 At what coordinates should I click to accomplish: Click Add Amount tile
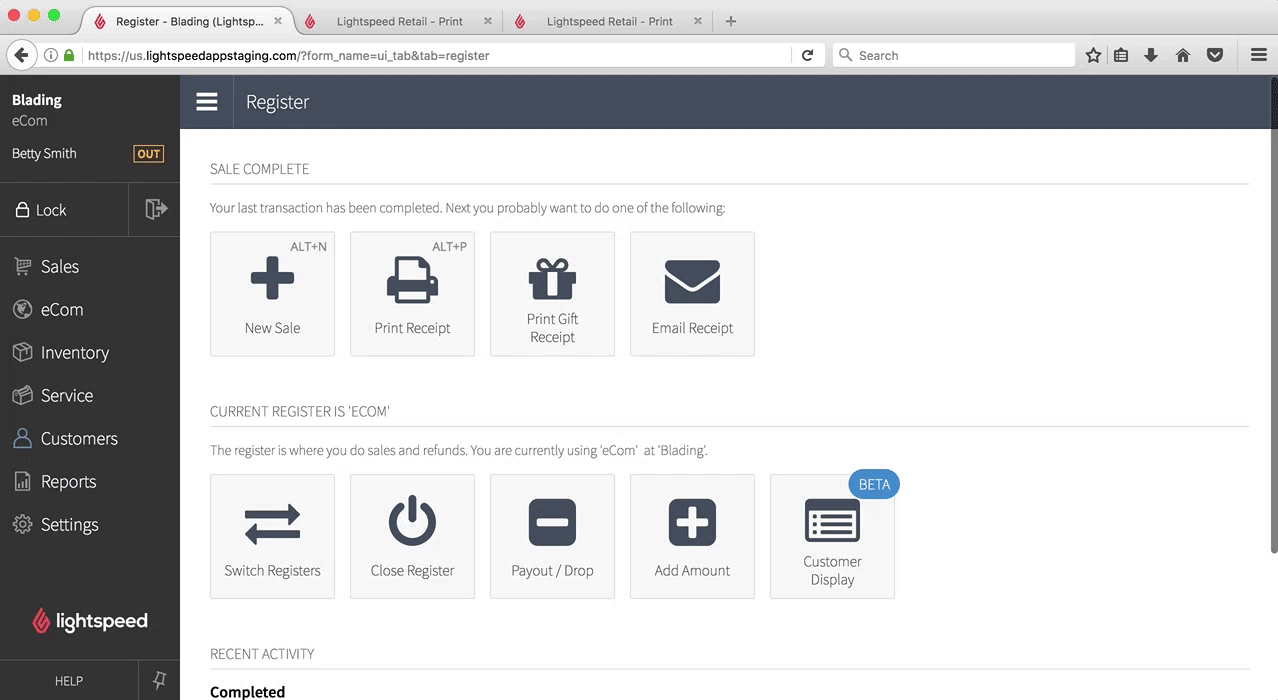point(692,536)
